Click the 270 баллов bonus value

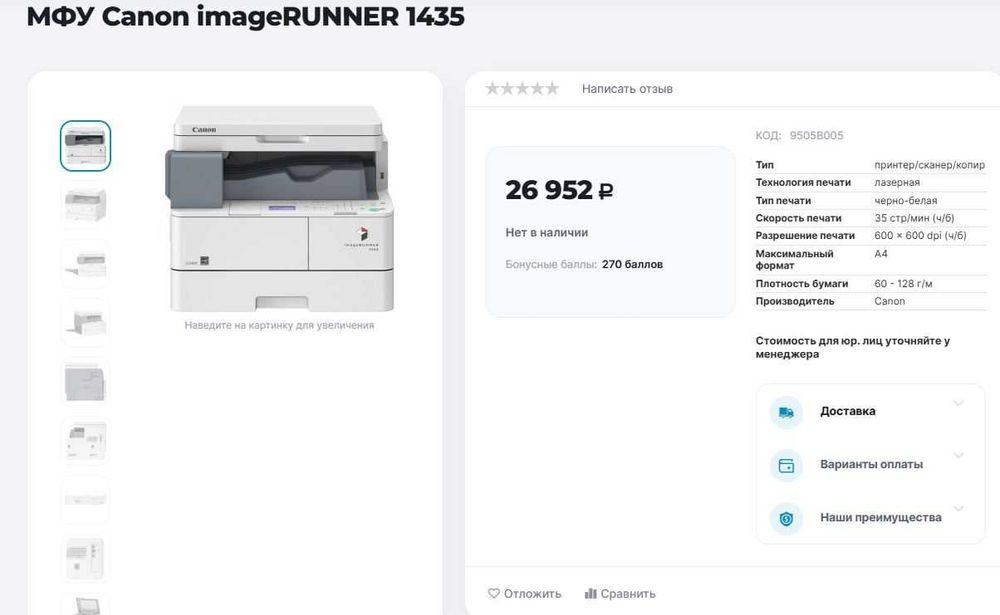tap(632, 264)
